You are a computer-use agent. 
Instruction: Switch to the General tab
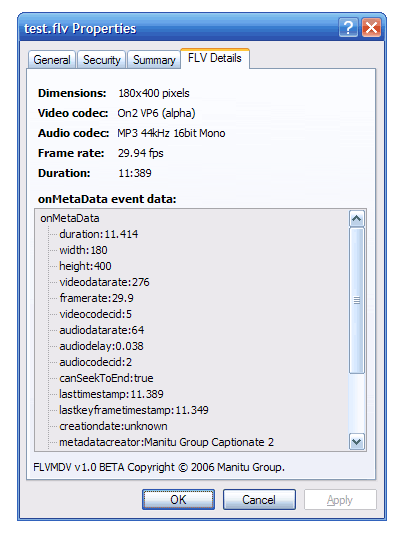tap(52, 60)
